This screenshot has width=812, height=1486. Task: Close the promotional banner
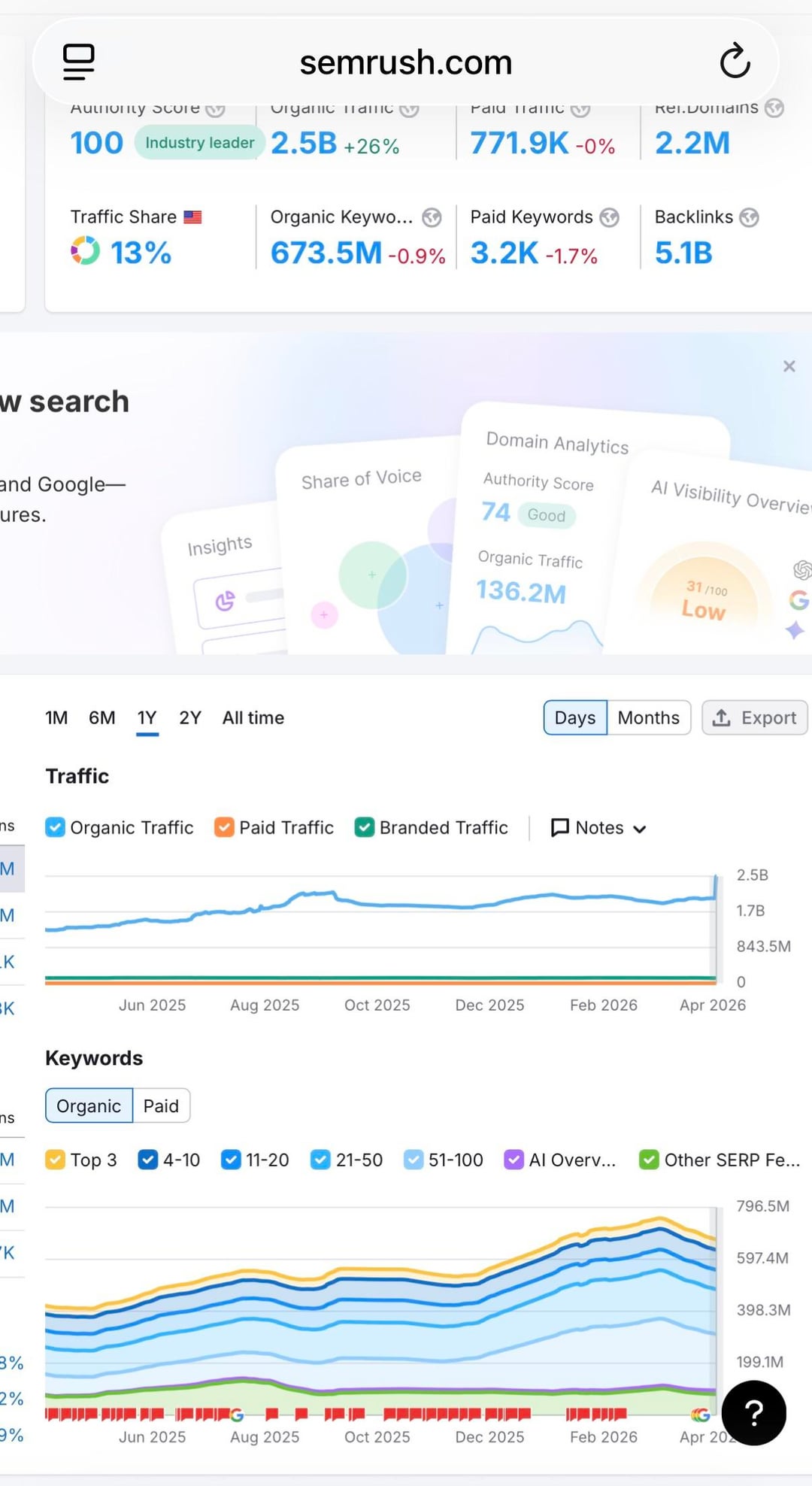pyautogui.click(x=789, y=366)
